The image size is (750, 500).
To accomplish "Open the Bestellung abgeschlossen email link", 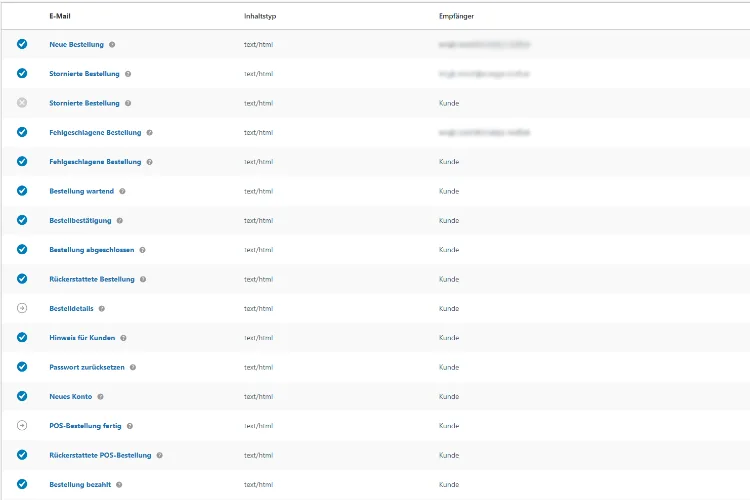I will point(92,250).
